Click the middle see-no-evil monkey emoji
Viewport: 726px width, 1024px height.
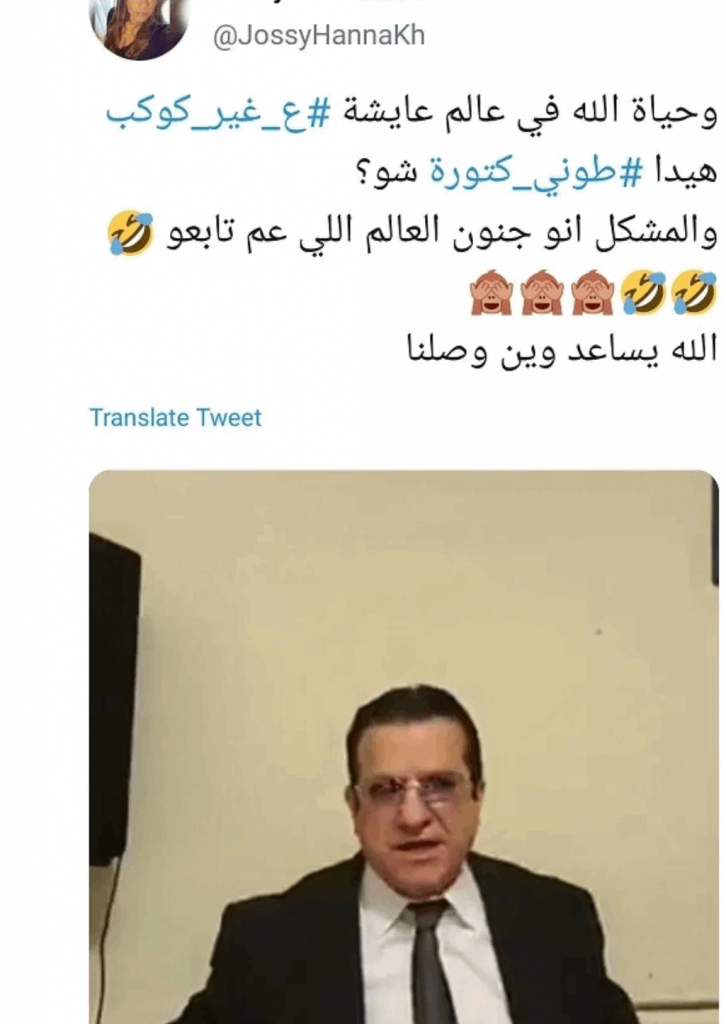542,292
